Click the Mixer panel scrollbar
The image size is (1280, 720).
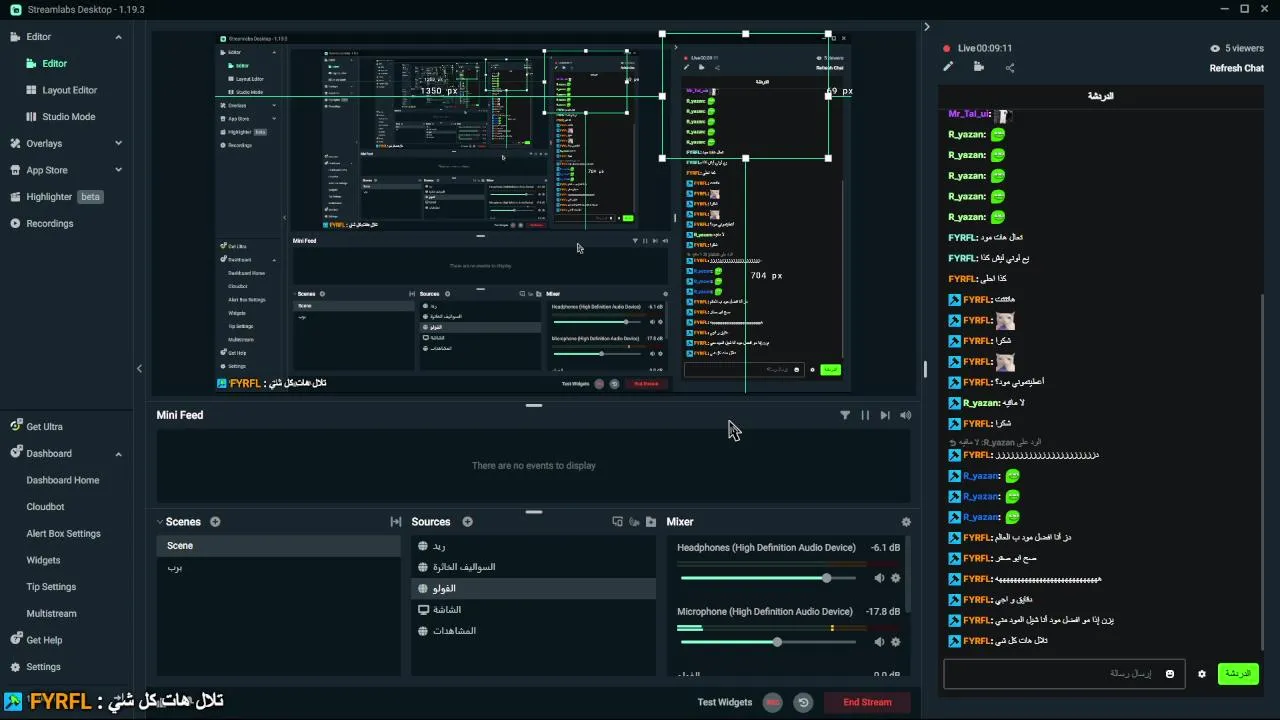coord(907,575)
